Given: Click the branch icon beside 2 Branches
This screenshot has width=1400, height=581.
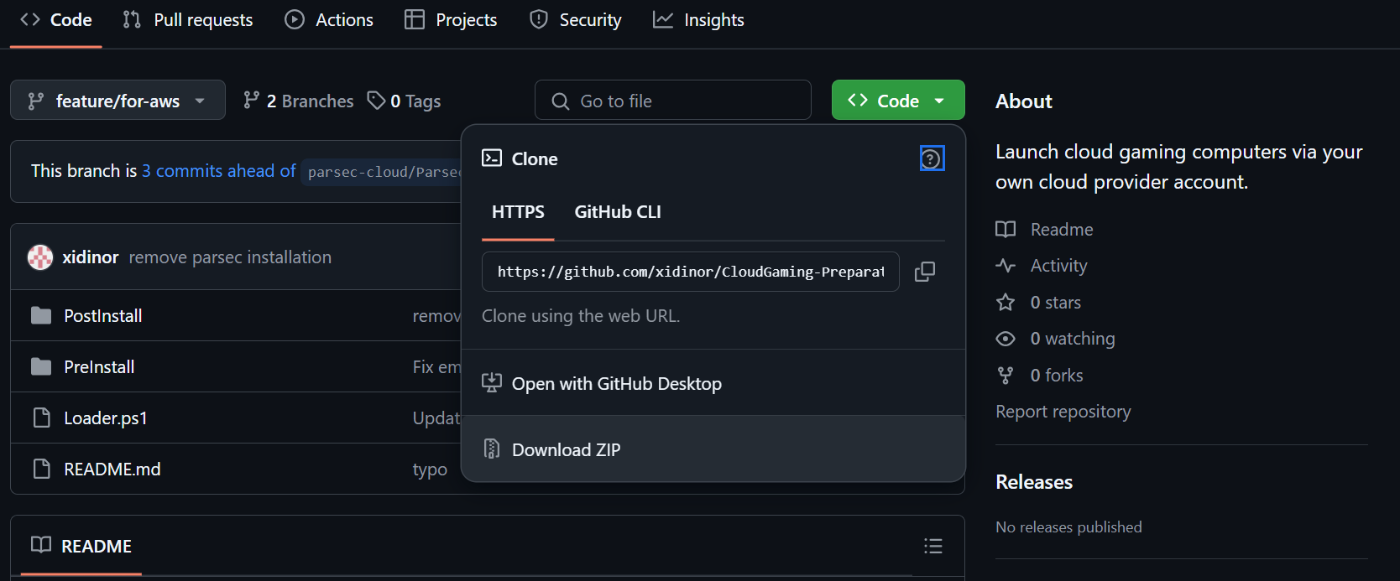Looking at the screenshot, I should pos(251,101).
